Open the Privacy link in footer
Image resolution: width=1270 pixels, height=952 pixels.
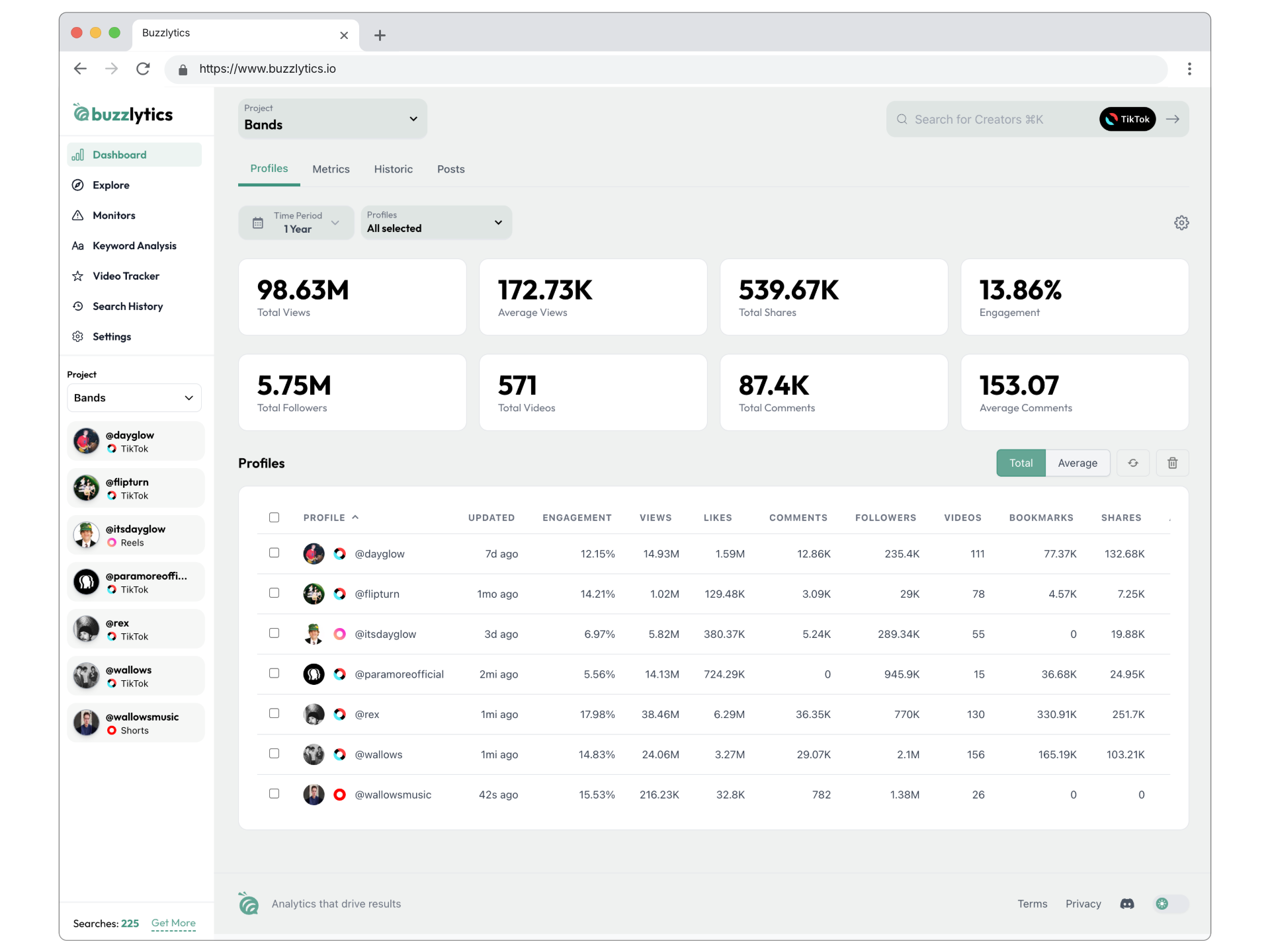pyautogui.click(x=1083, y=904)
